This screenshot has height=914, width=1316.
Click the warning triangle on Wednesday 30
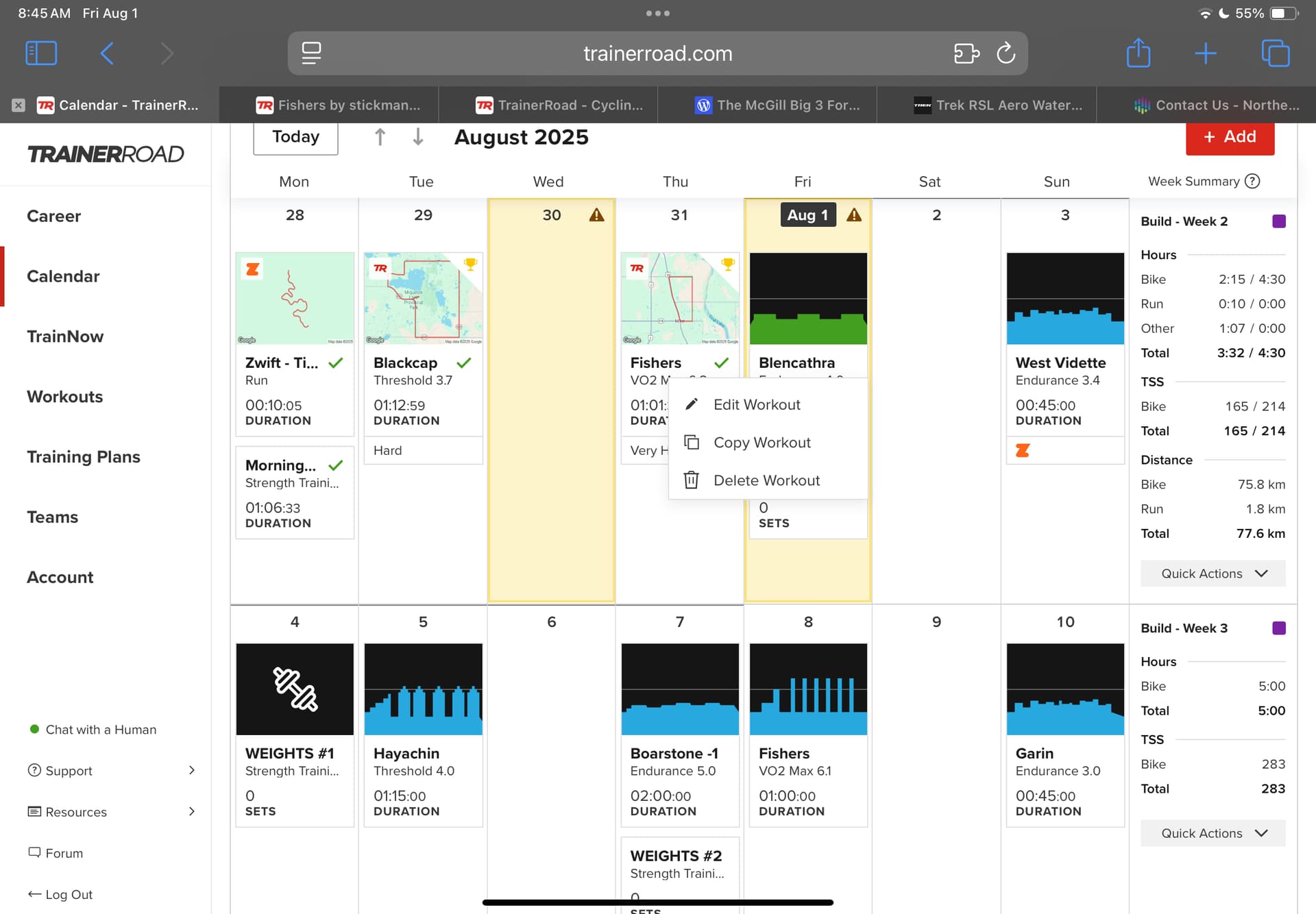596,215
